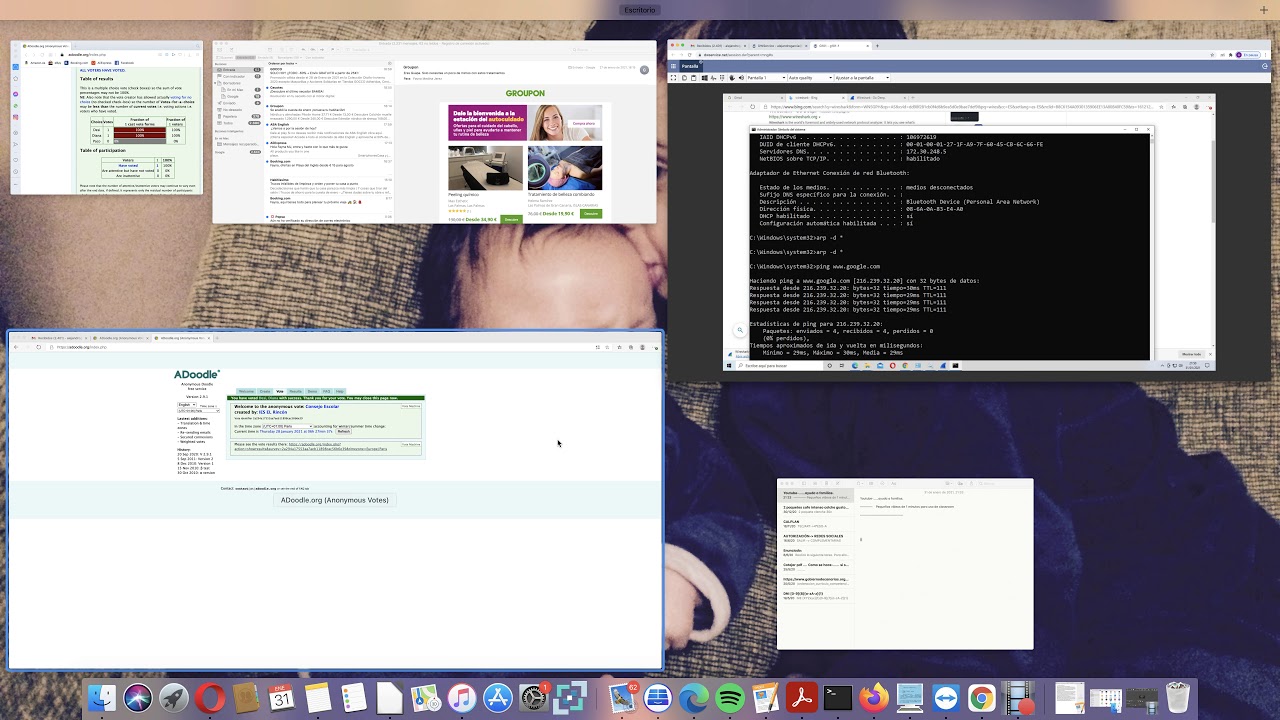
Task: Select 'AUTORIZACIÓN + REDES SOCIALES' note in Notes
Action: point(815,538)
